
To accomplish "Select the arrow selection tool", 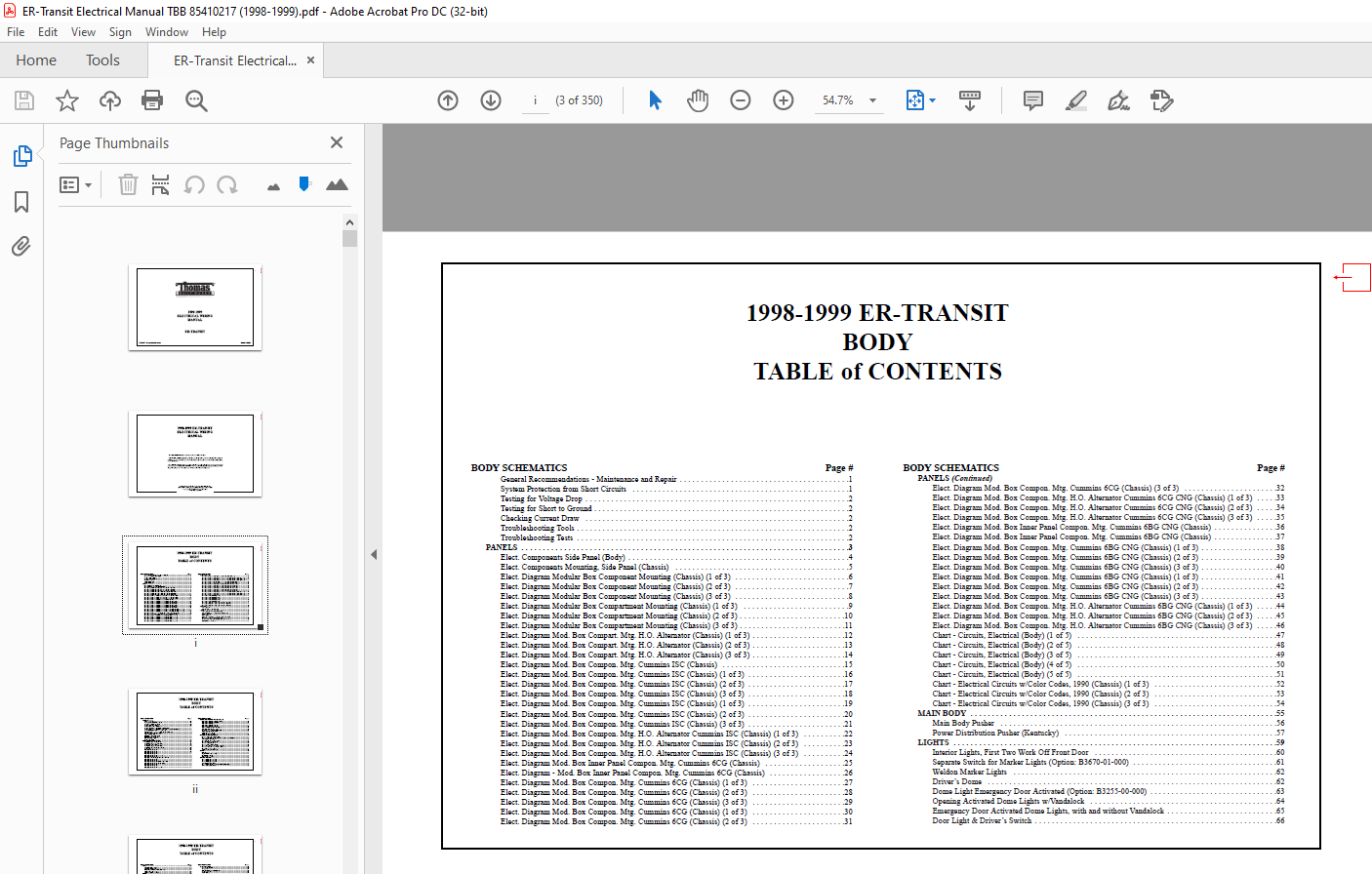I will (x=655, y=100).
